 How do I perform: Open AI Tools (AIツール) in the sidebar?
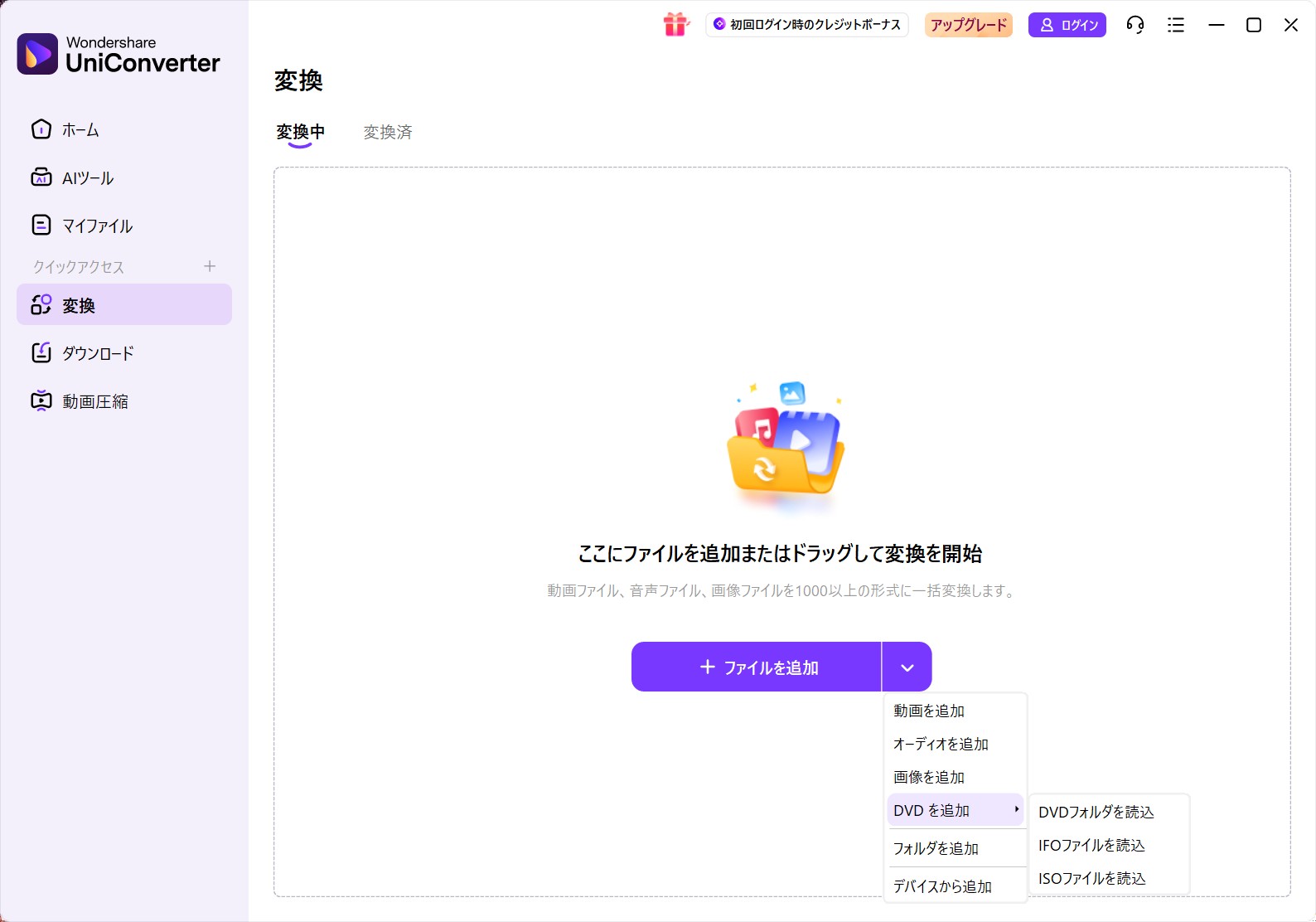(41, 177)
